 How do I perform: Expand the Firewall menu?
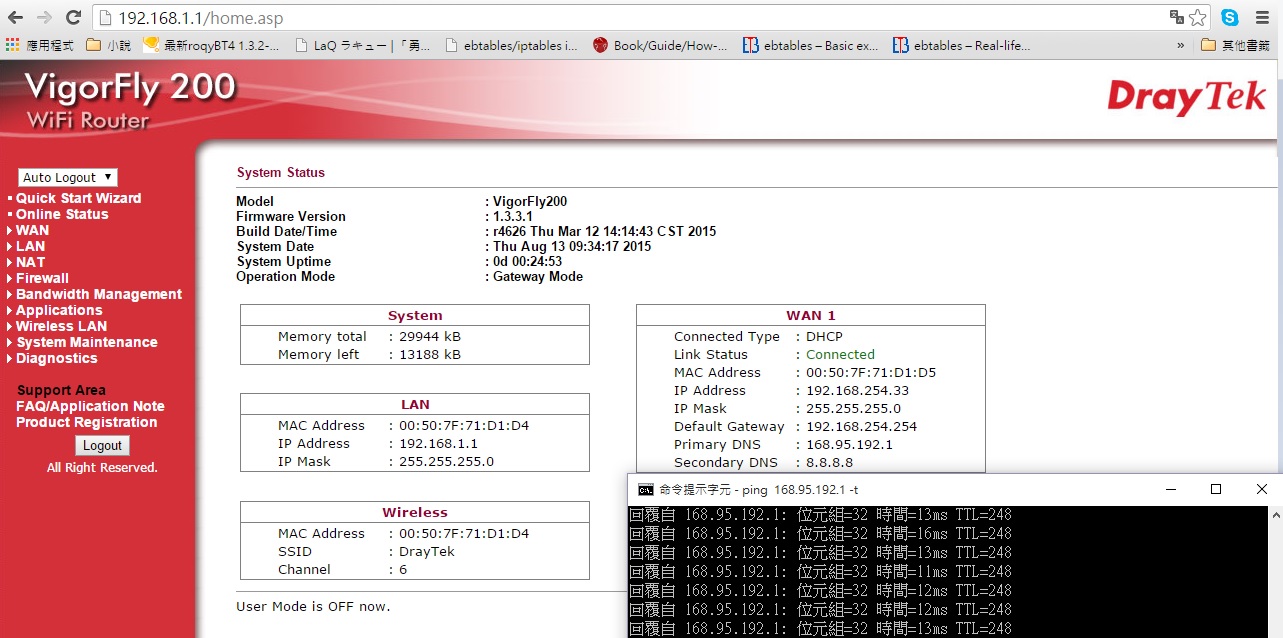pyautogui.click(x=42, y=278)
